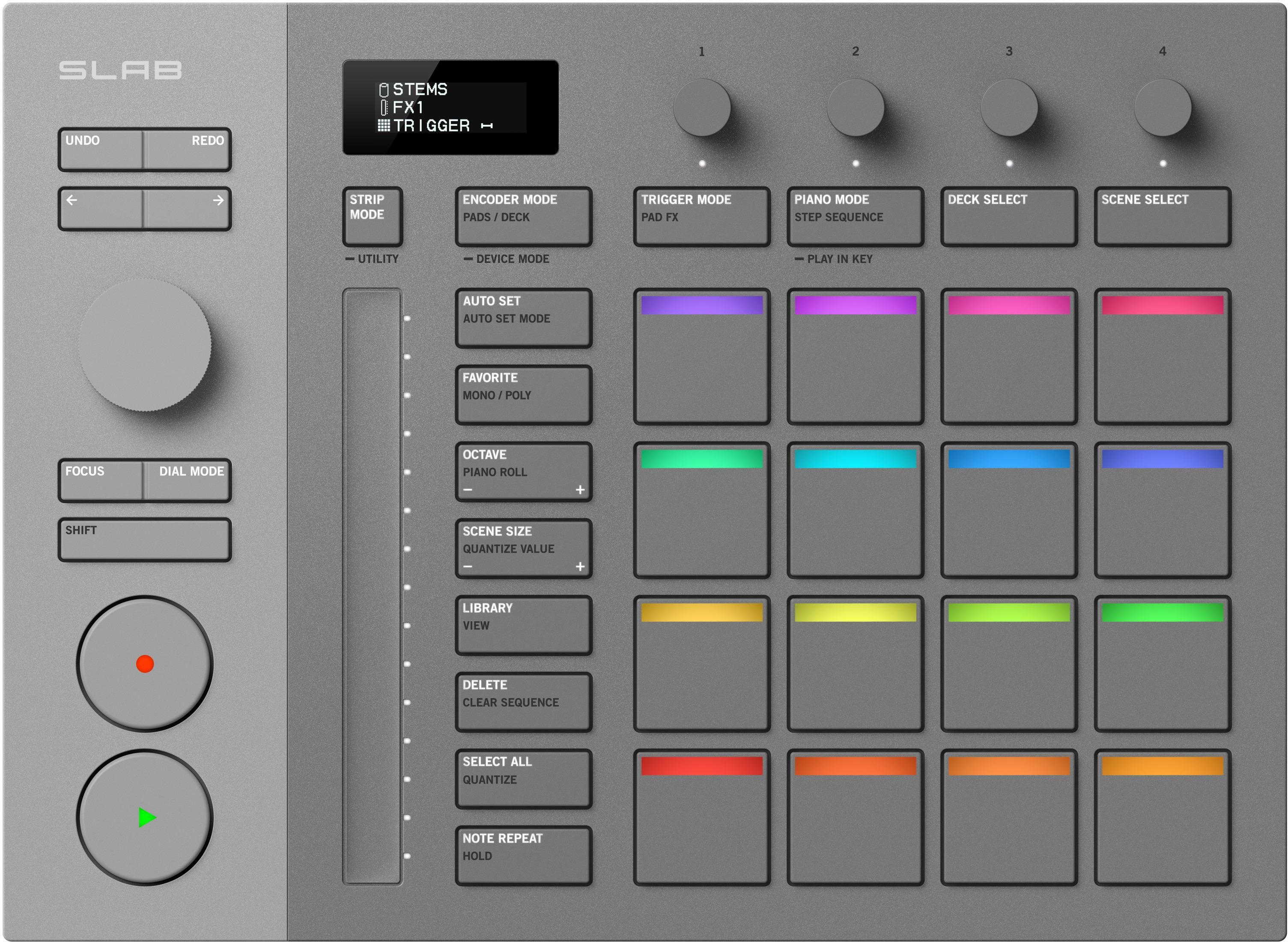Toggle the Strip Mode button

click(373, 216)
